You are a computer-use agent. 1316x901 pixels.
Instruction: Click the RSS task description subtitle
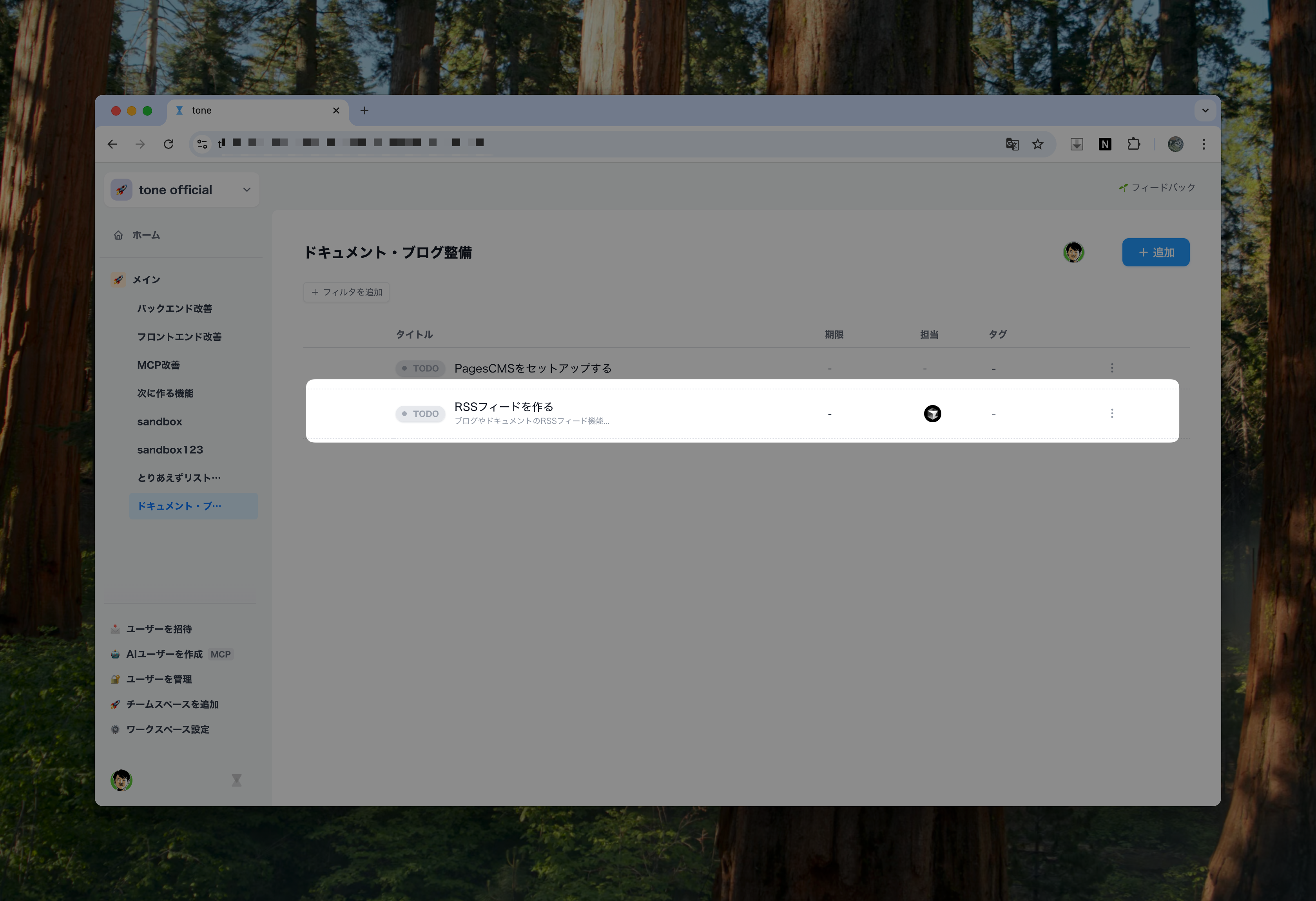[532, 421]
